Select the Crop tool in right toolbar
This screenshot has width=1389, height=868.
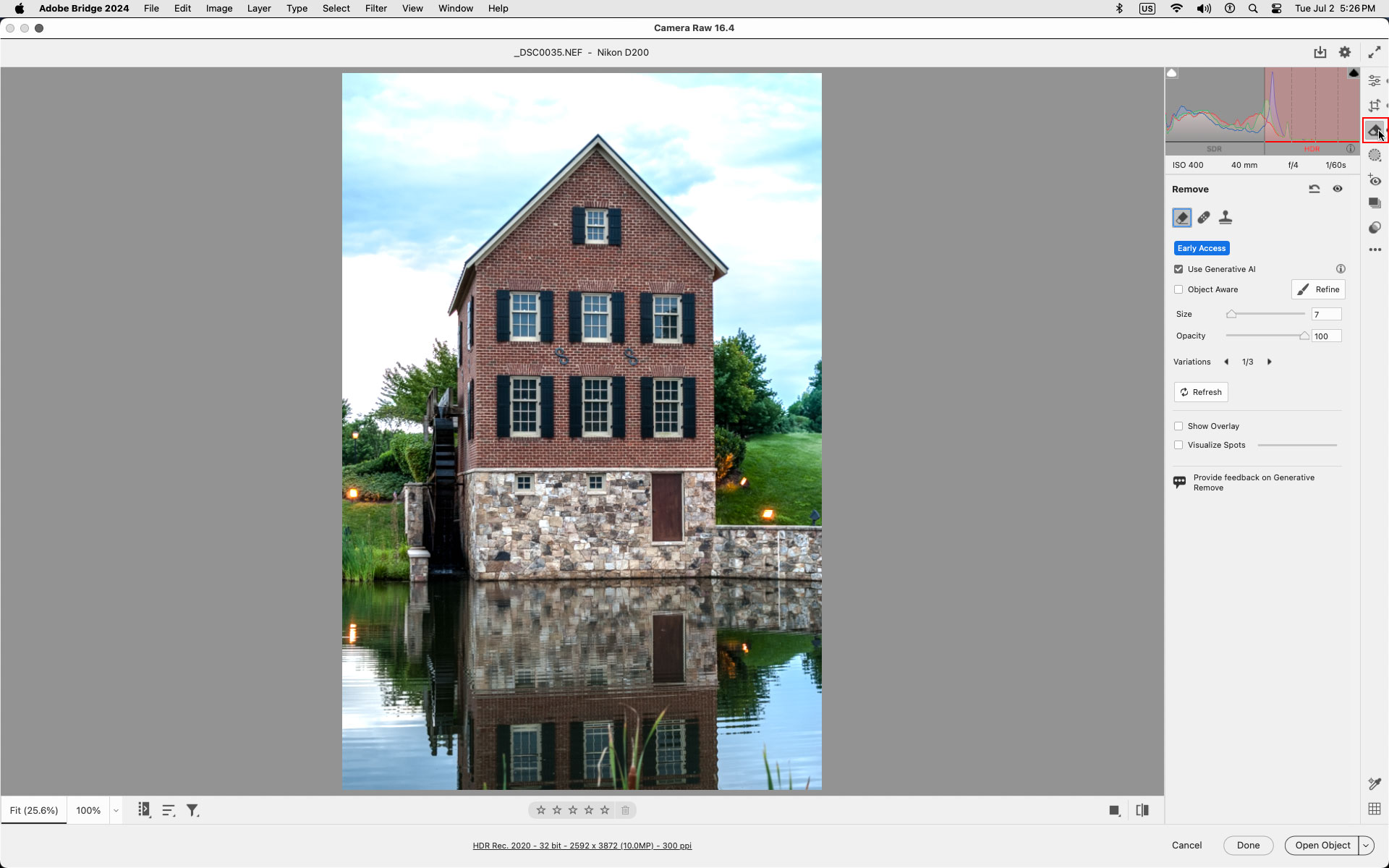(1375, 106)
